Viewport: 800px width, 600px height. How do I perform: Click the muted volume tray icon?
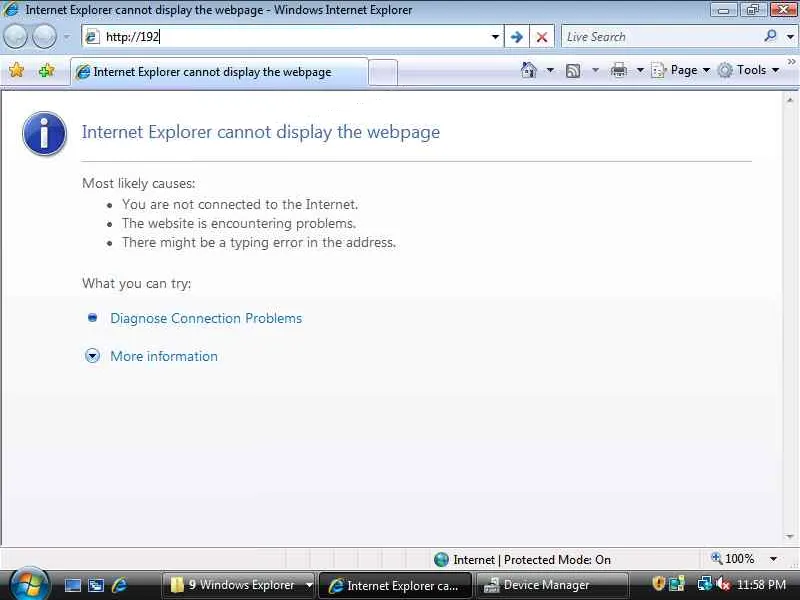pos(722,584)
